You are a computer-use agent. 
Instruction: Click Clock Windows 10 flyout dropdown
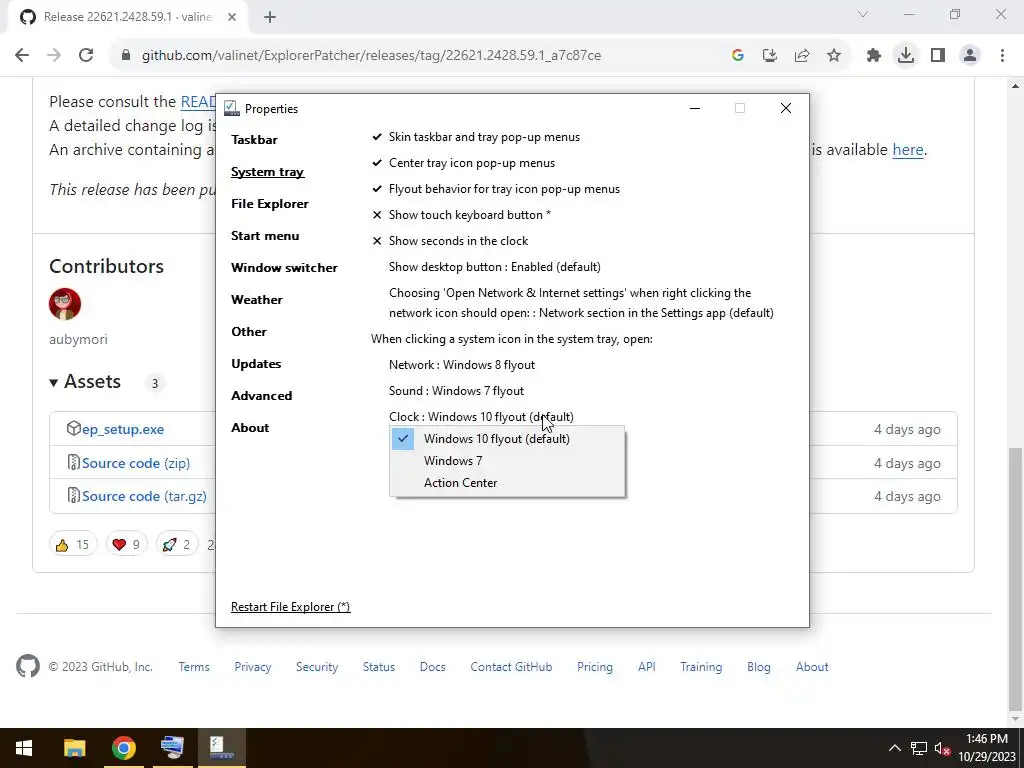click(x=481, y=417)
